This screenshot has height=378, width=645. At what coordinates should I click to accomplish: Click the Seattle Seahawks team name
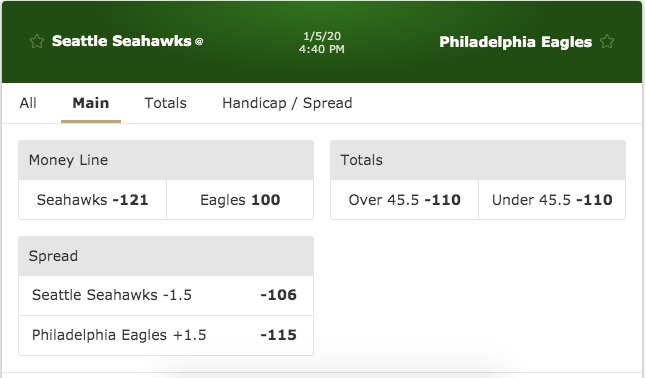pos(122,41)
